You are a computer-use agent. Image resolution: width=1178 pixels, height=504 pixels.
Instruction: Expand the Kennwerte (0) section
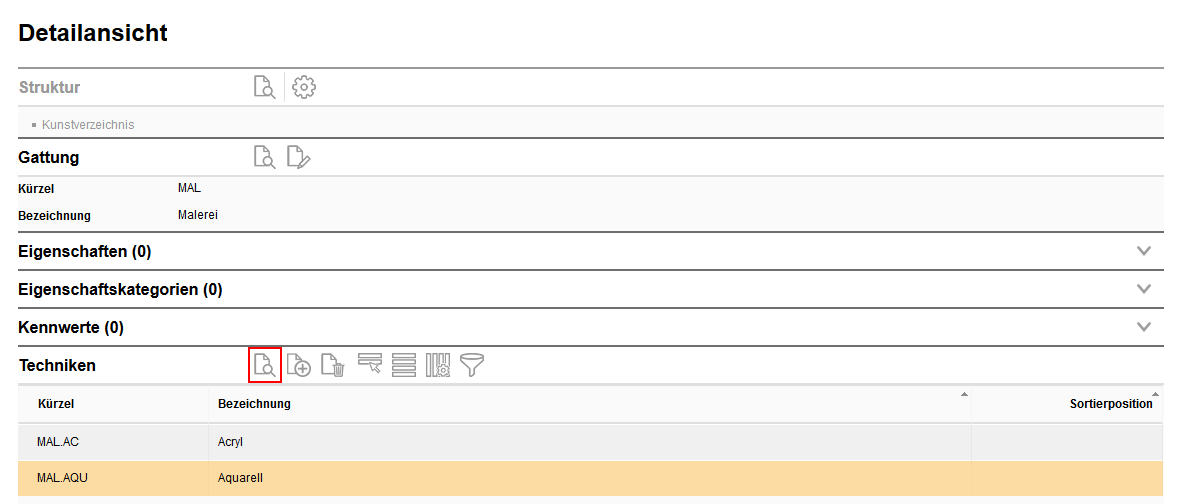(1144, 327)
